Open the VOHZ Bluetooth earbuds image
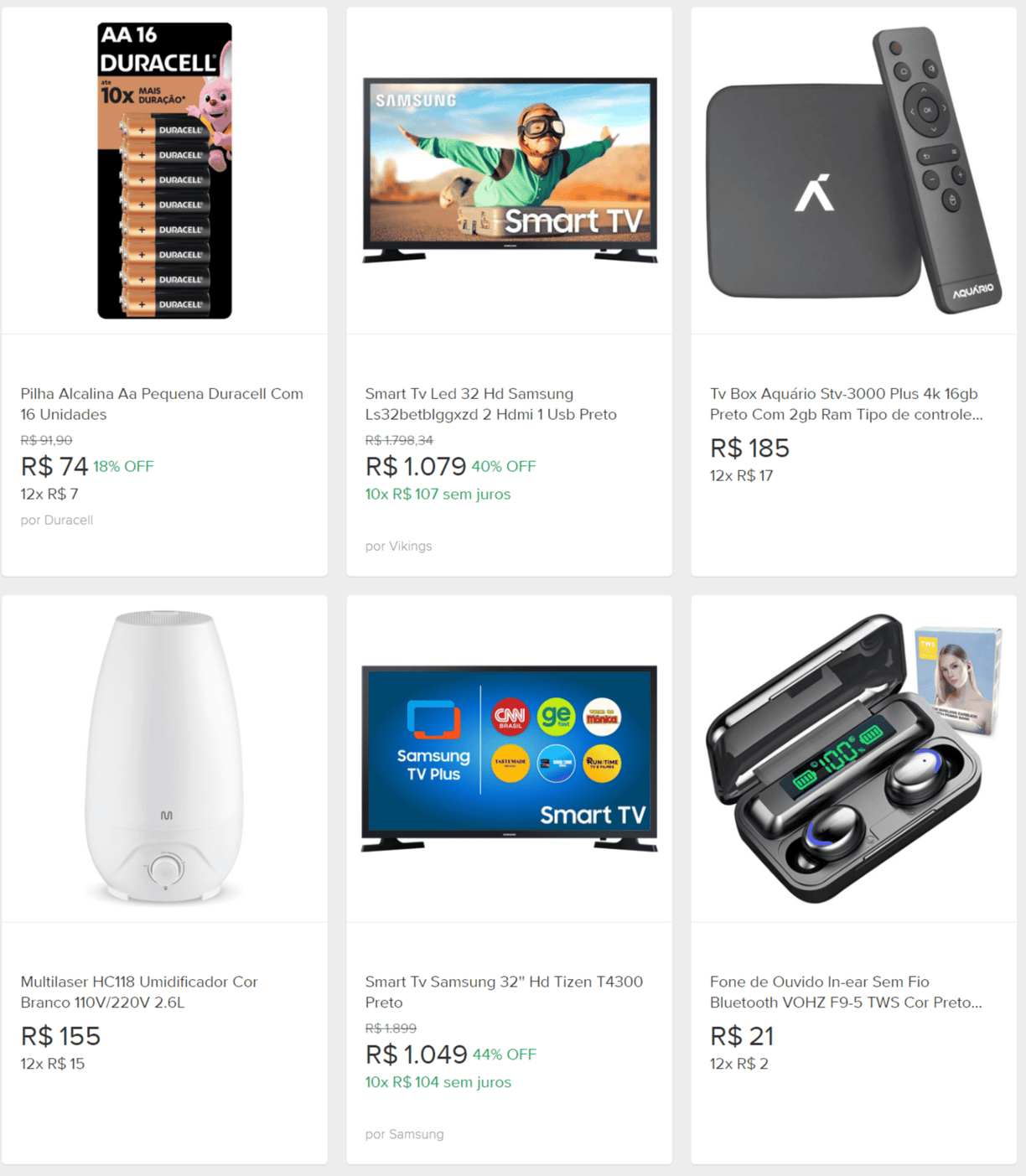The height and width of the screenshot is (1176, 1026). click(x=853, y=759)
